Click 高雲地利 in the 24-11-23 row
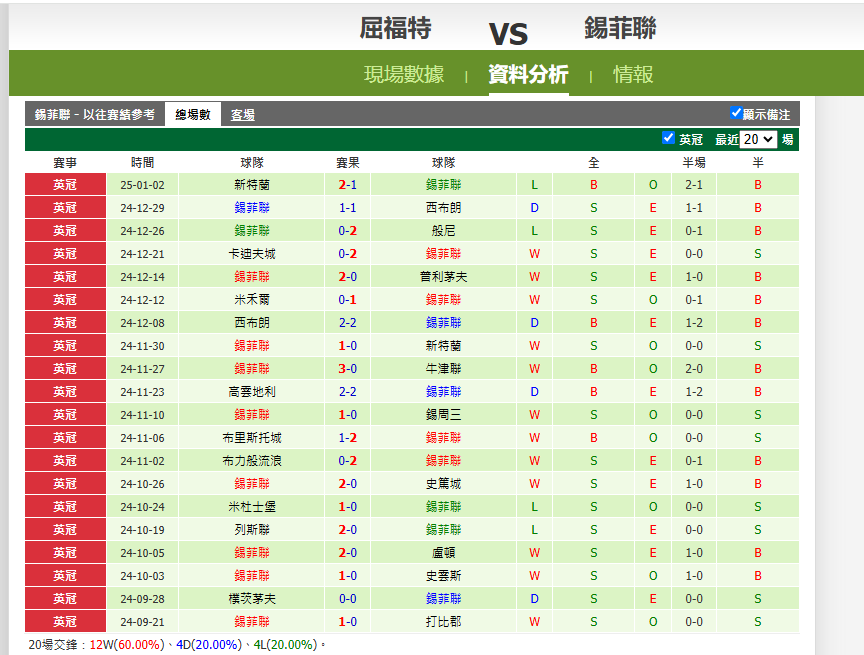 (252, 392)
